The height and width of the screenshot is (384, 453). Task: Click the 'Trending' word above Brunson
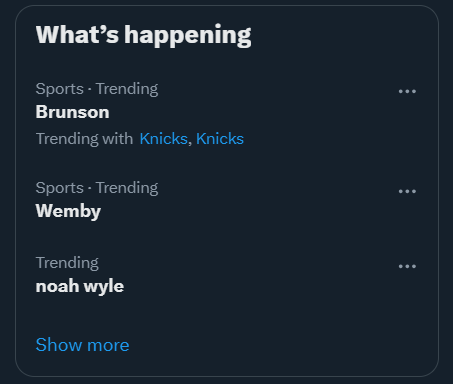coord(127,89)
